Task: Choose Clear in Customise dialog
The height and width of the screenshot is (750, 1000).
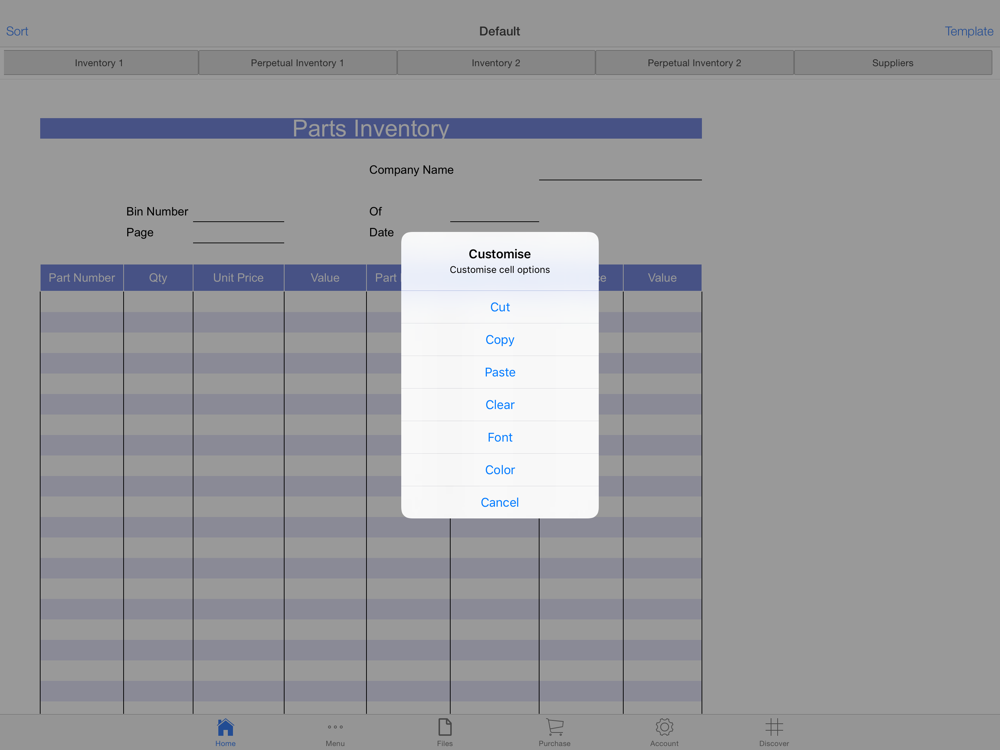Action: pyautogui.click(x=499, y=405)
